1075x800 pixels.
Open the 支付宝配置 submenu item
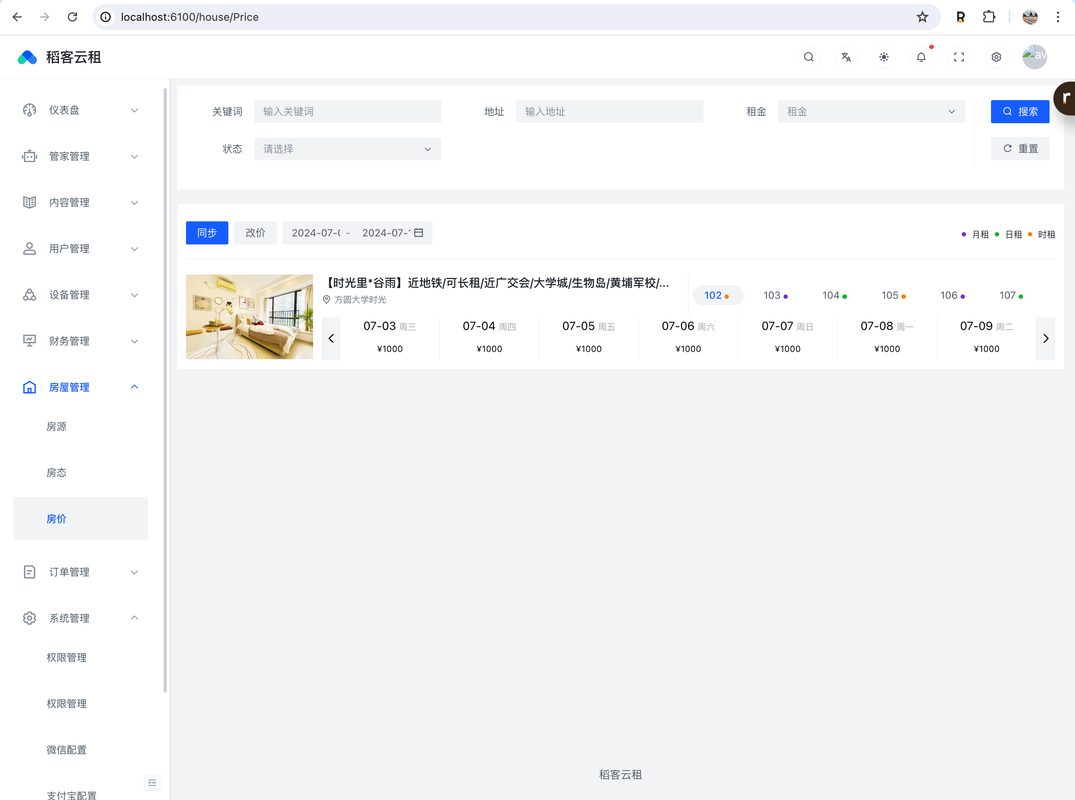coord(80,794)
